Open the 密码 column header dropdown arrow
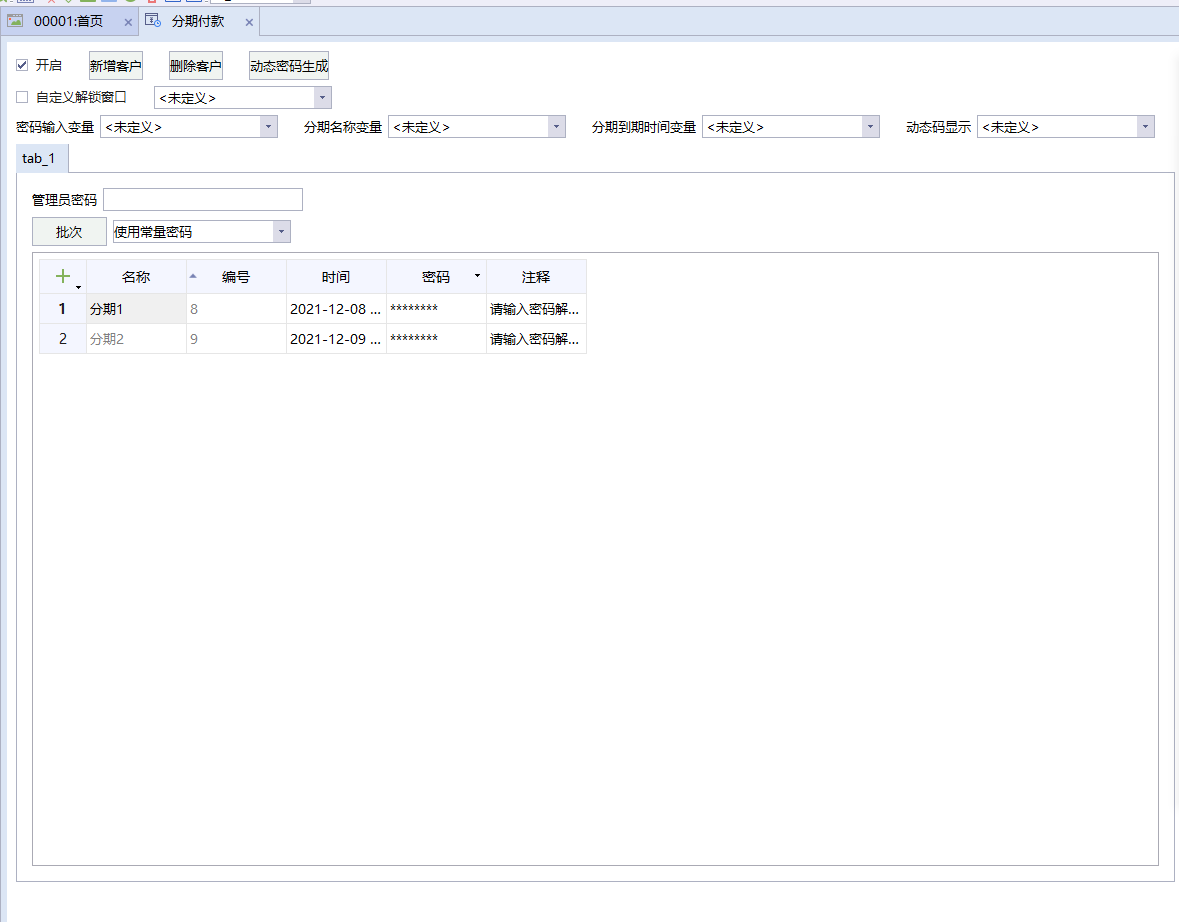1179x922 pixels. [477, 276]
